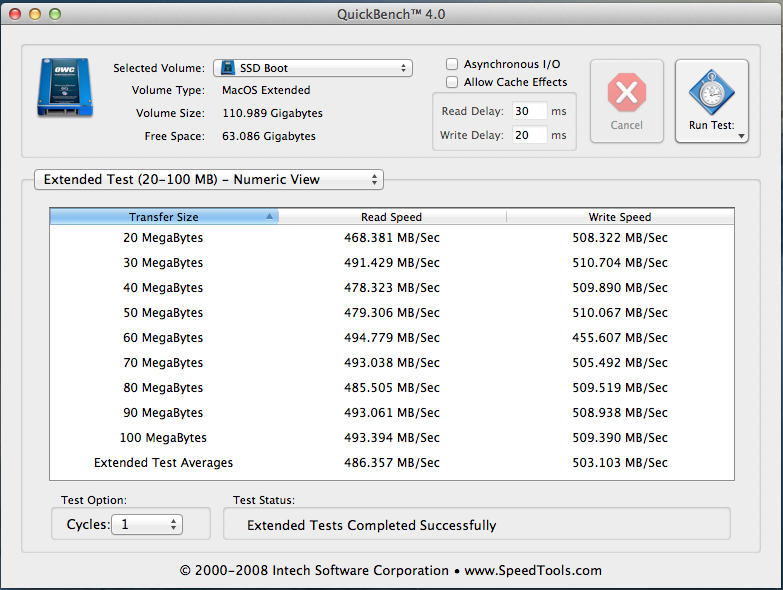Click write speed 510.067 MB/Sec
Viewport: 783px width, 590px height.
[620, 312]
